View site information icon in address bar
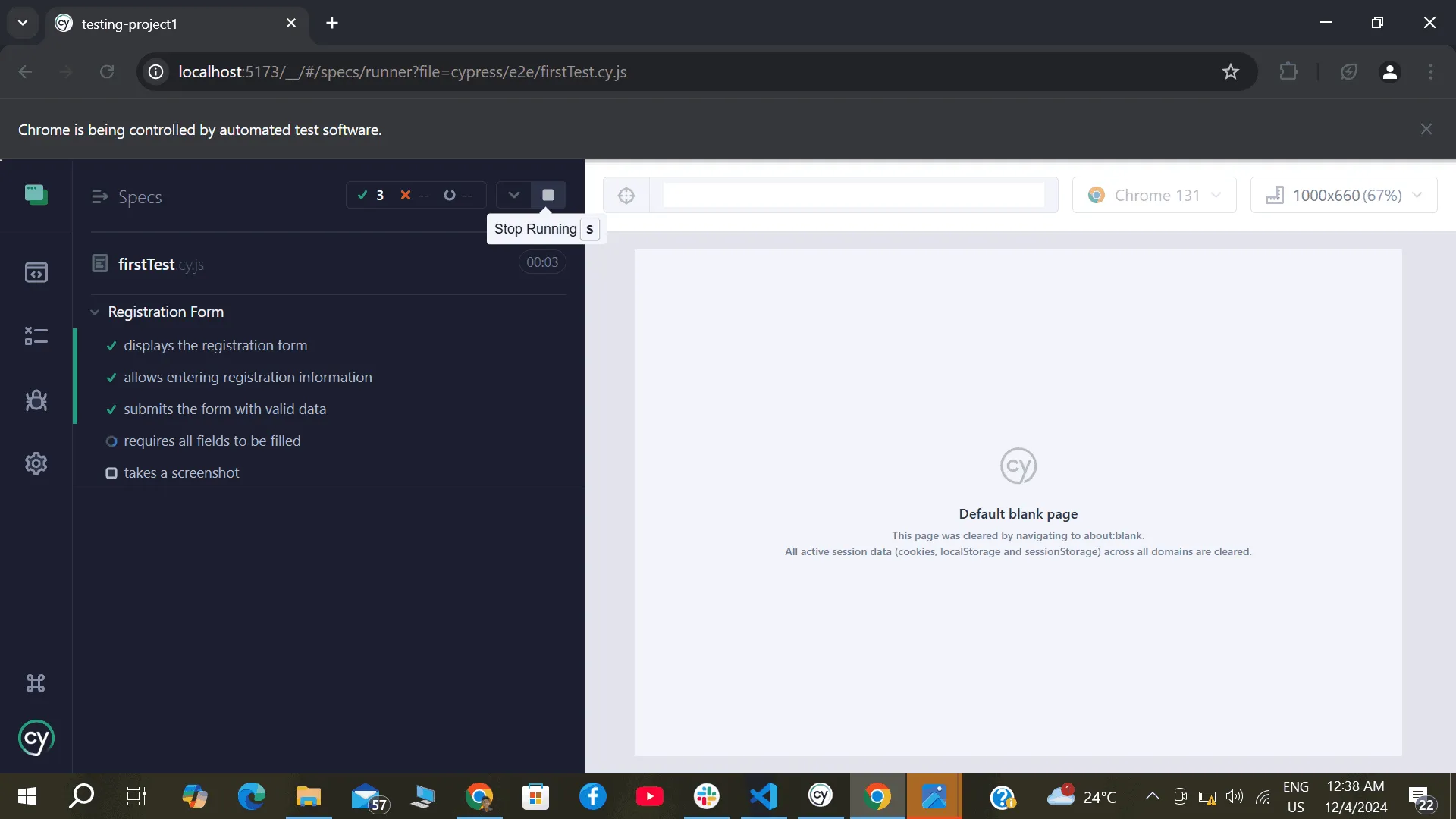This screenshot has width=1456, height=819. coord(155,72)
